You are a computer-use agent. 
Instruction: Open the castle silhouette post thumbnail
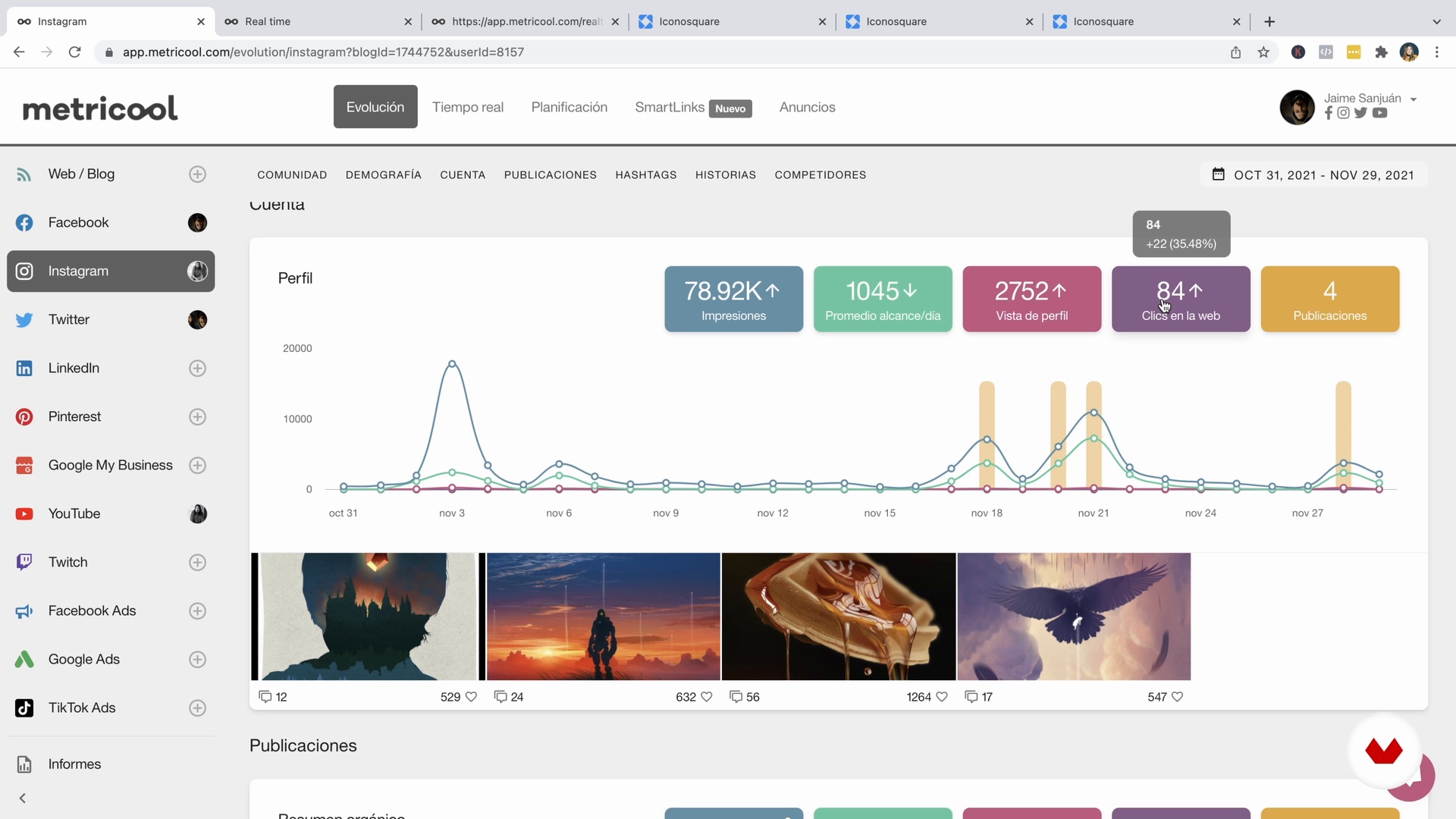pyautogui.click(x=368, y=617)
